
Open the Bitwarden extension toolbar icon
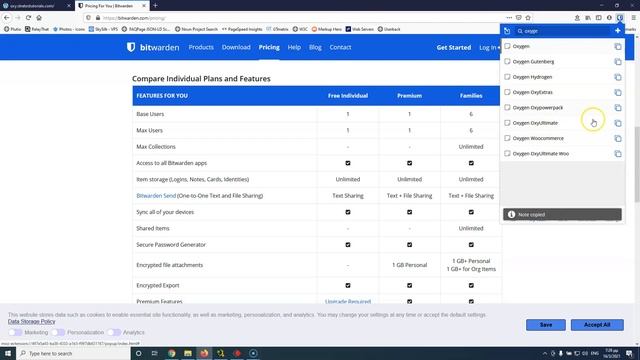pos(620,18)
